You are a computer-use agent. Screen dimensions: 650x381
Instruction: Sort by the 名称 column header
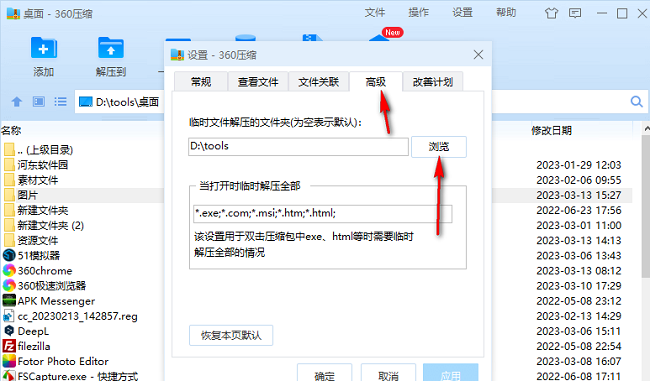pos(11,131)
